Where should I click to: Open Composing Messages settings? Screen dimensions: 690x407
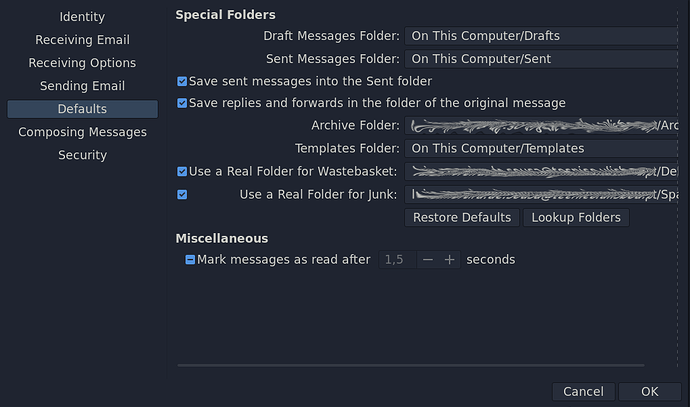(x=82, y=132)
